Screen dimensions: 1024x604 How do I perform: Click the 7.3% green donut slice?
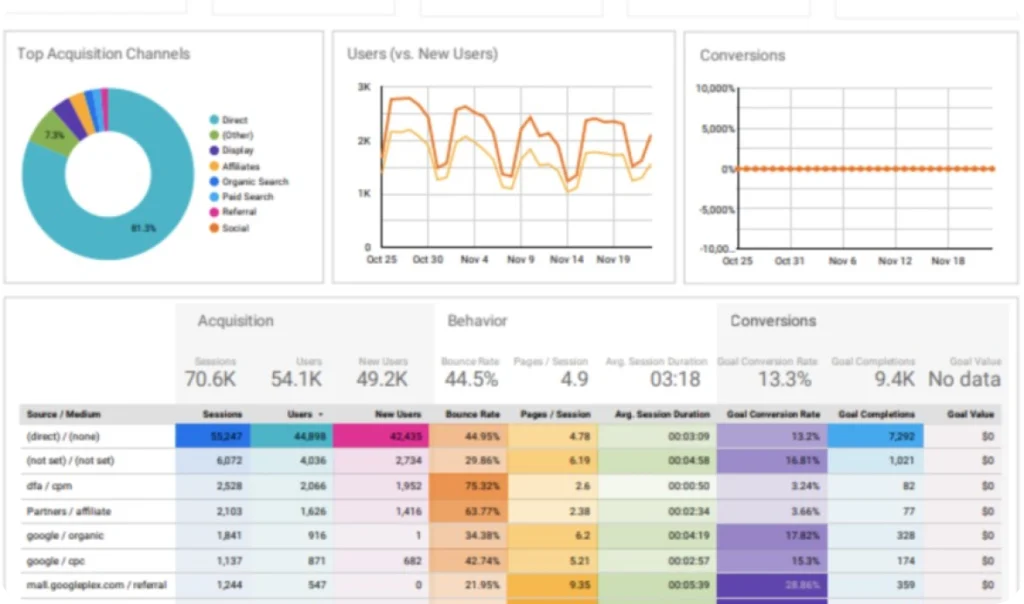point(54,135)
